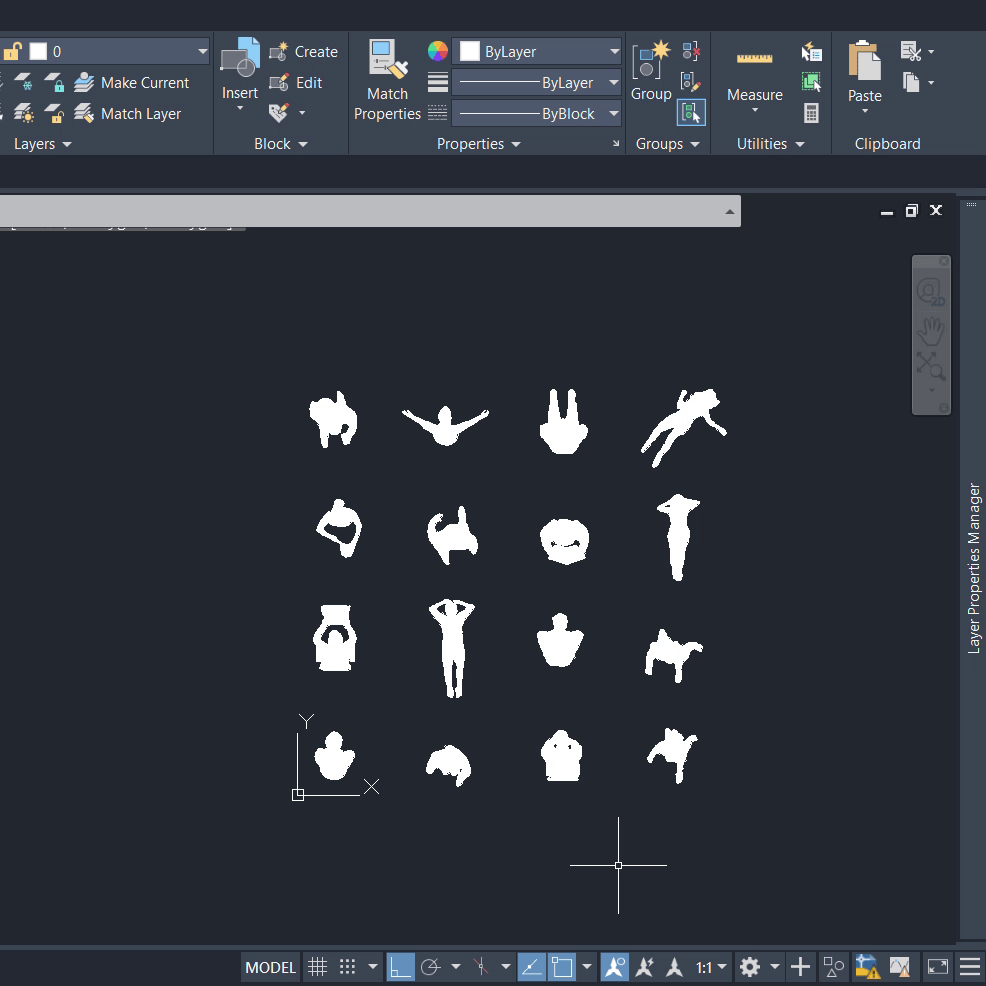Click the Match Properties tool

coord(387,80)
